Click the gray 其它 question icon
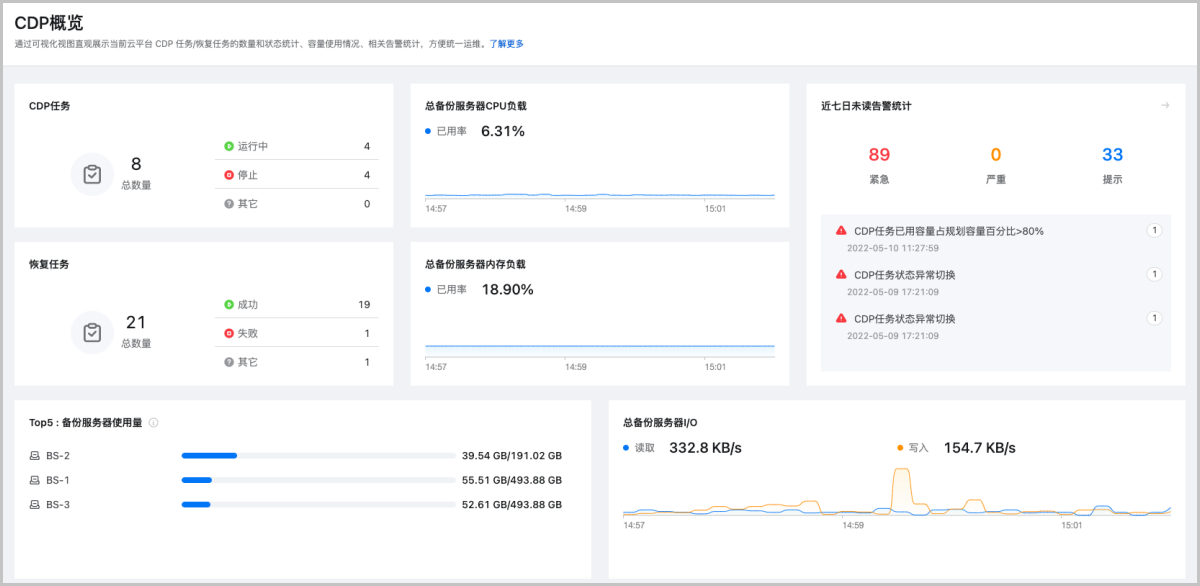 click(x=227, y=203)
